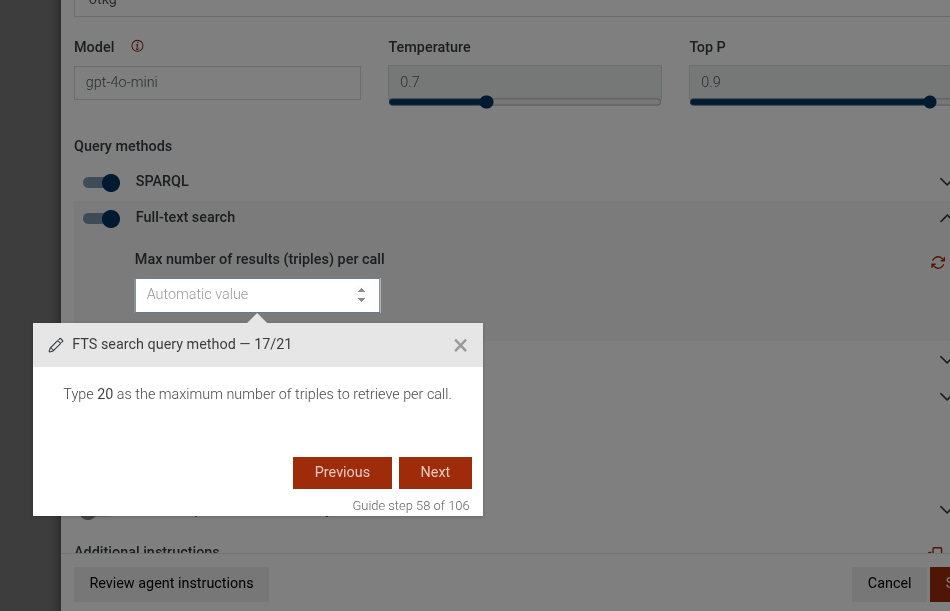Click the Top P slider handle

coord(930,101)
